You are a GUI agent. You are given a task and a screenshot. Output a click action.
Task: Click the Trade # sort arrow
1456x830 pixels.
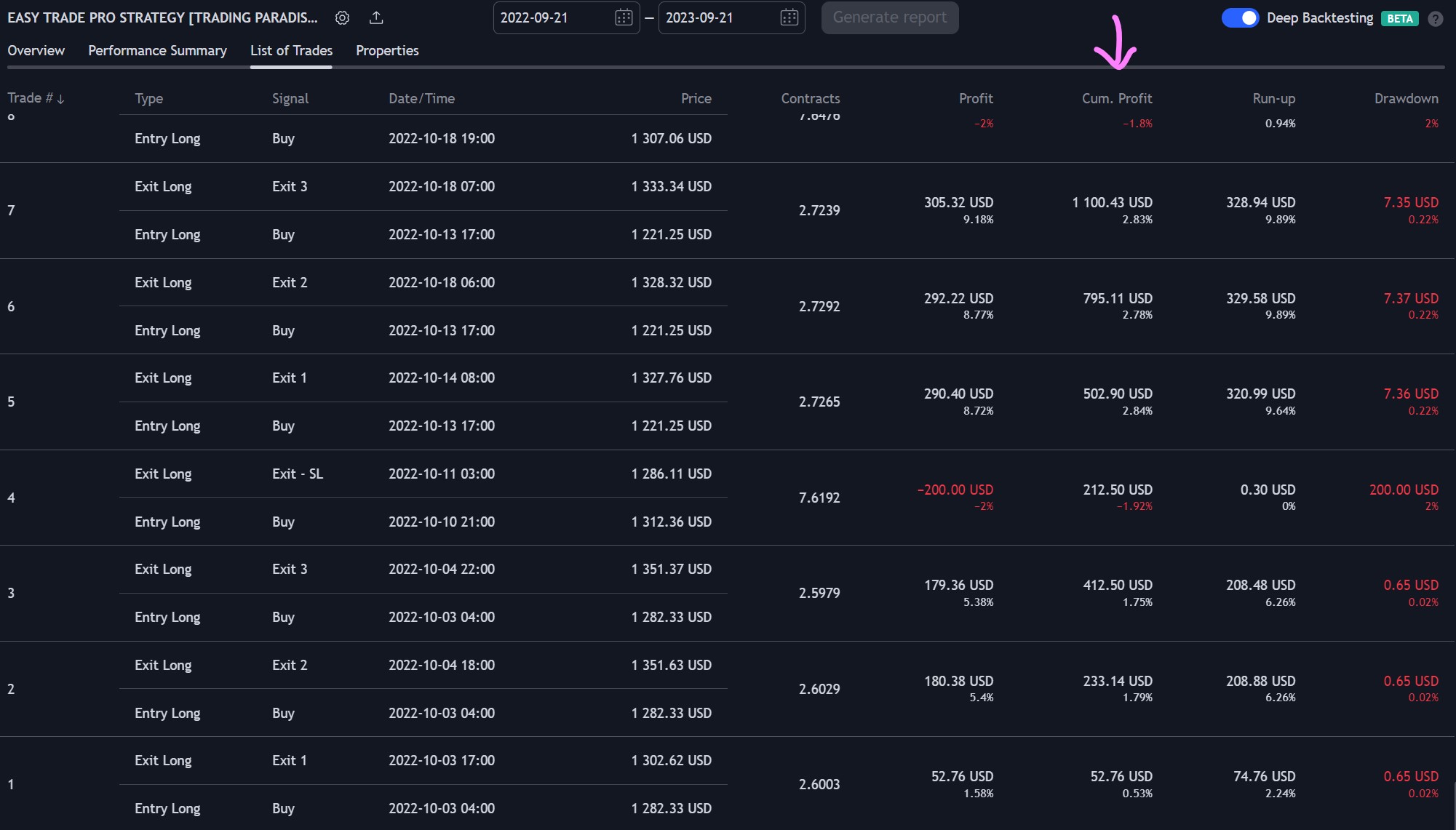(x=60, y=99)
